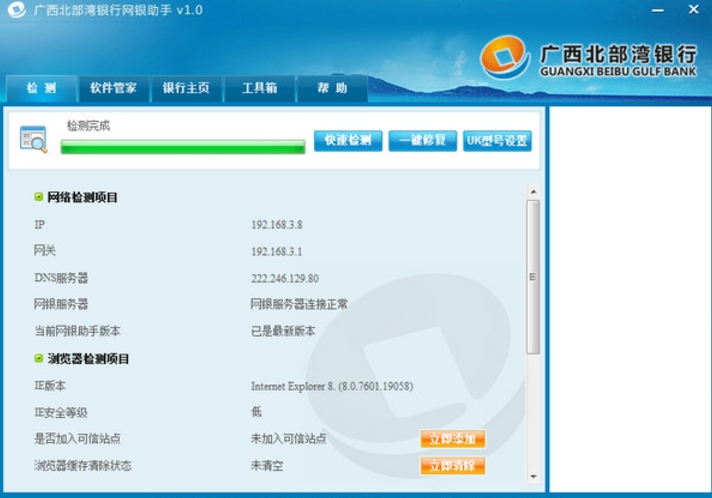This screenshot has height=498, width=712.
Task: Click the IE security level value 低
Action: tap(257, 412)
